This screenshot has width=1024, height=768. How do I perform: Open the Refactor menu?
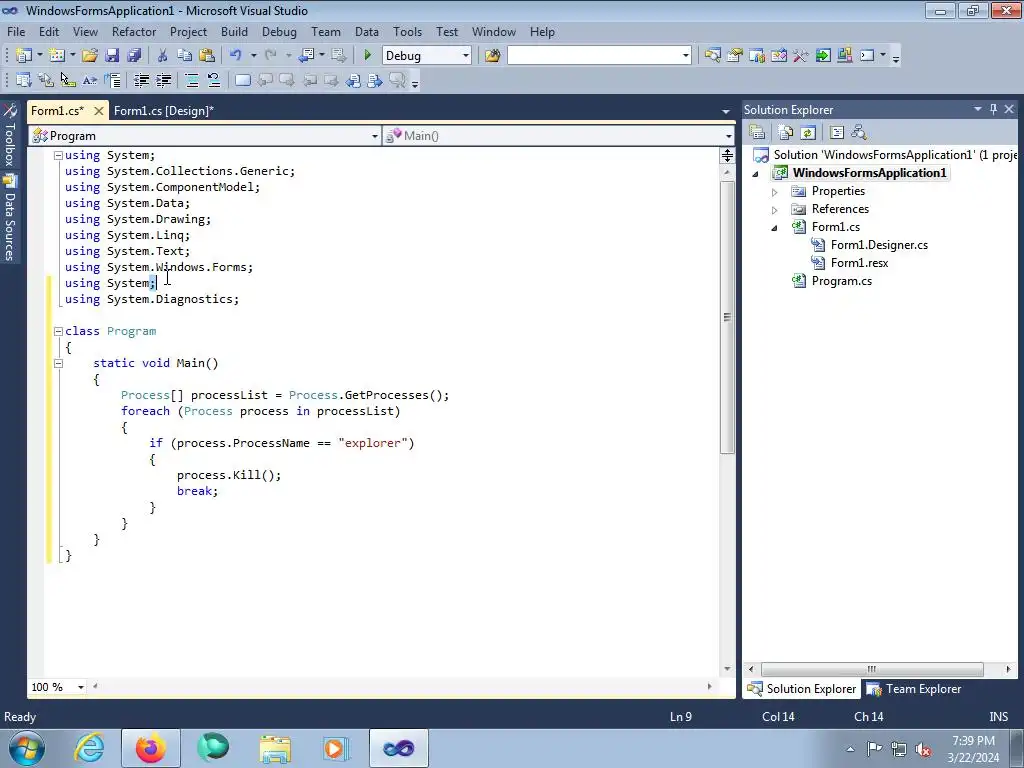(x=134, y=31)
